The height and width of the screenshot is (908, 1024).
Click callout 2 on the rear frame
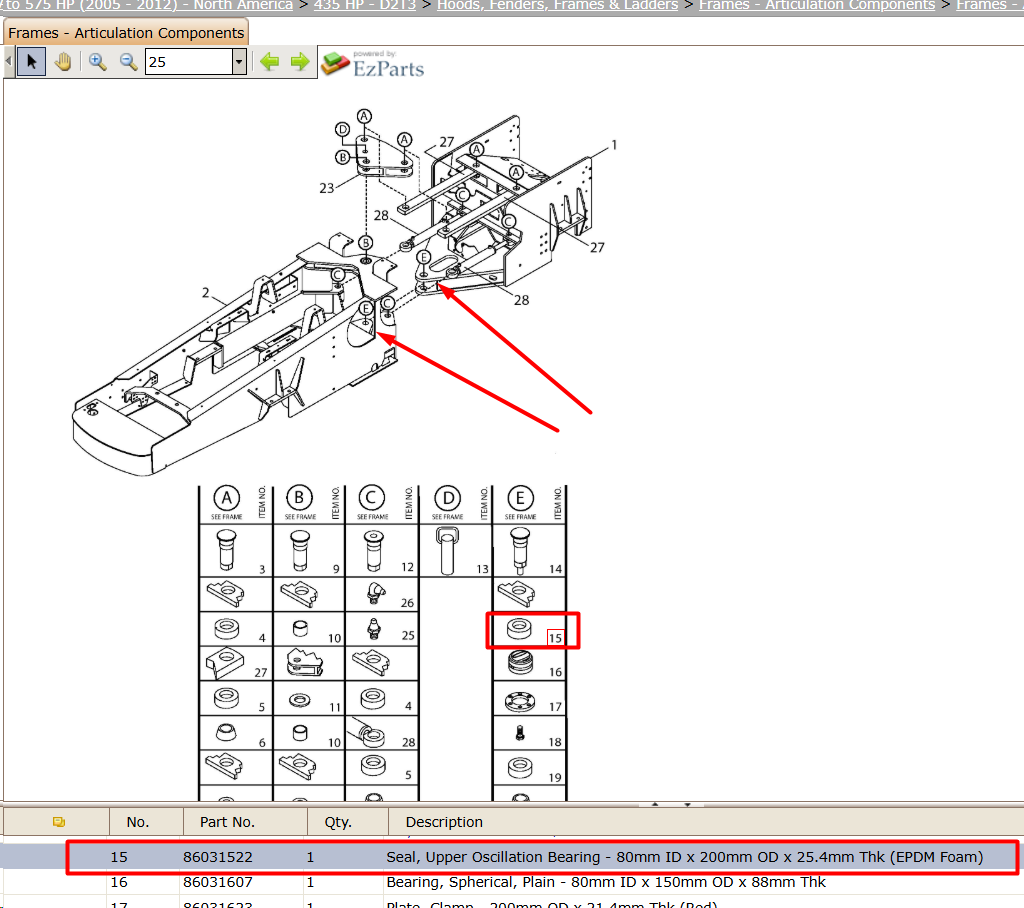pos(206,293)
